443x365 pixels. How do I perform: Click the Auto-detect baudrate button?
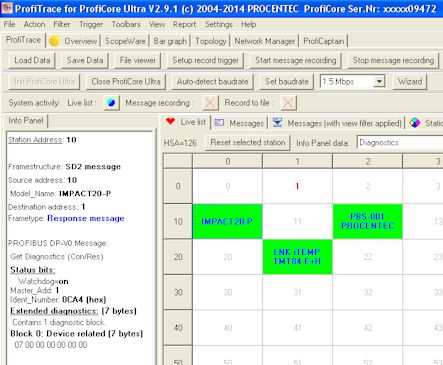click(x=212, y=82)
